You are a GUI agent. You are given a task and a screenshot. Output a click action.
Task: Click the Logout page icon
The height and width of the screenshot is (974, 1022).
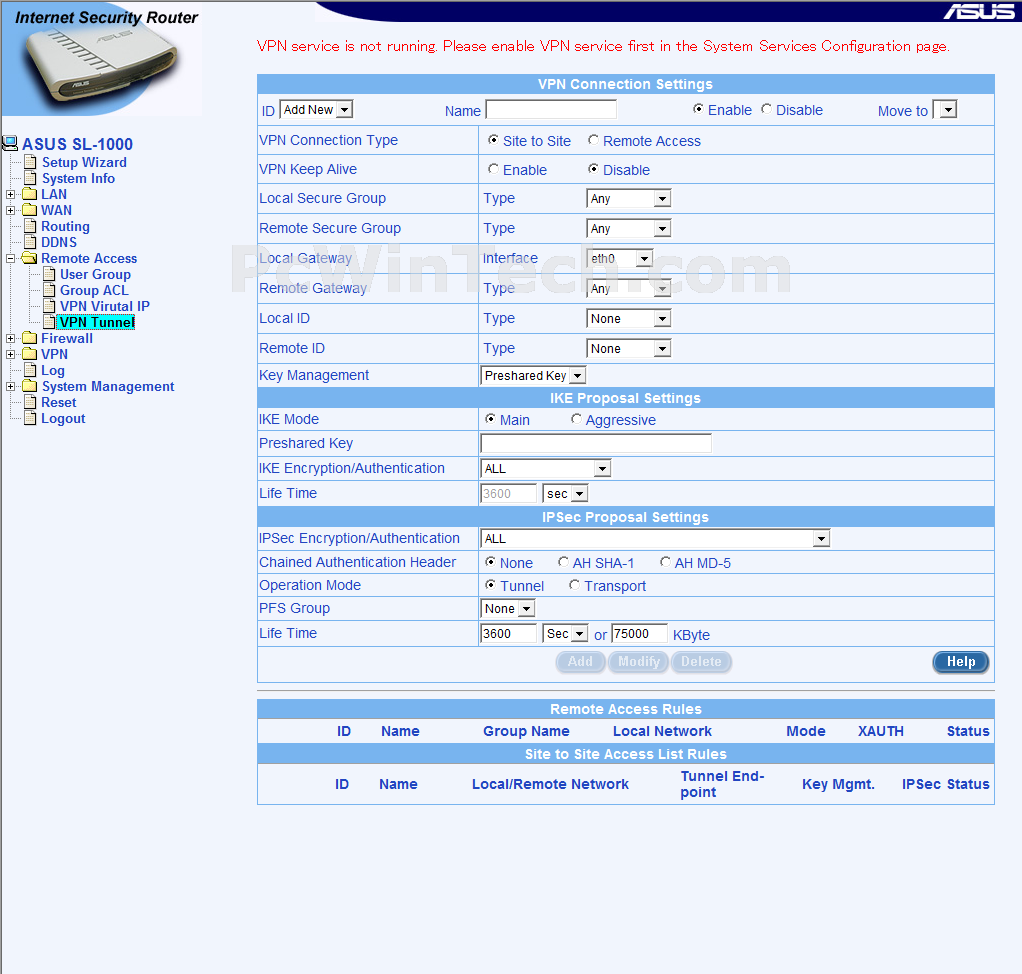coord(30,418)
